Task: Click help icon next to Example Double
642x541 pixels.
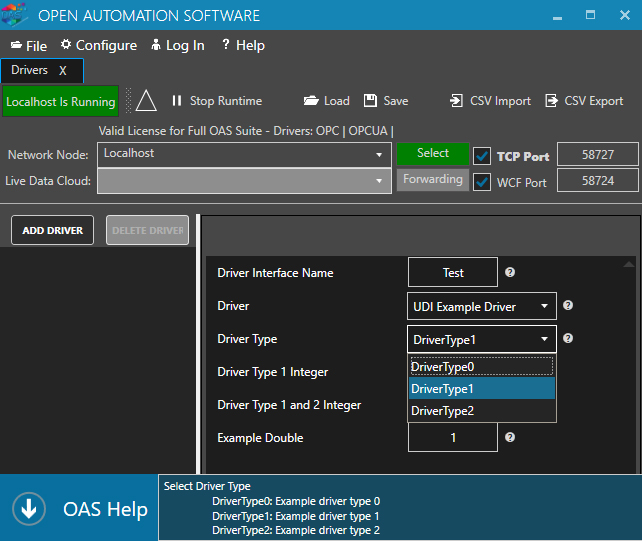Action: pos(510,437)
